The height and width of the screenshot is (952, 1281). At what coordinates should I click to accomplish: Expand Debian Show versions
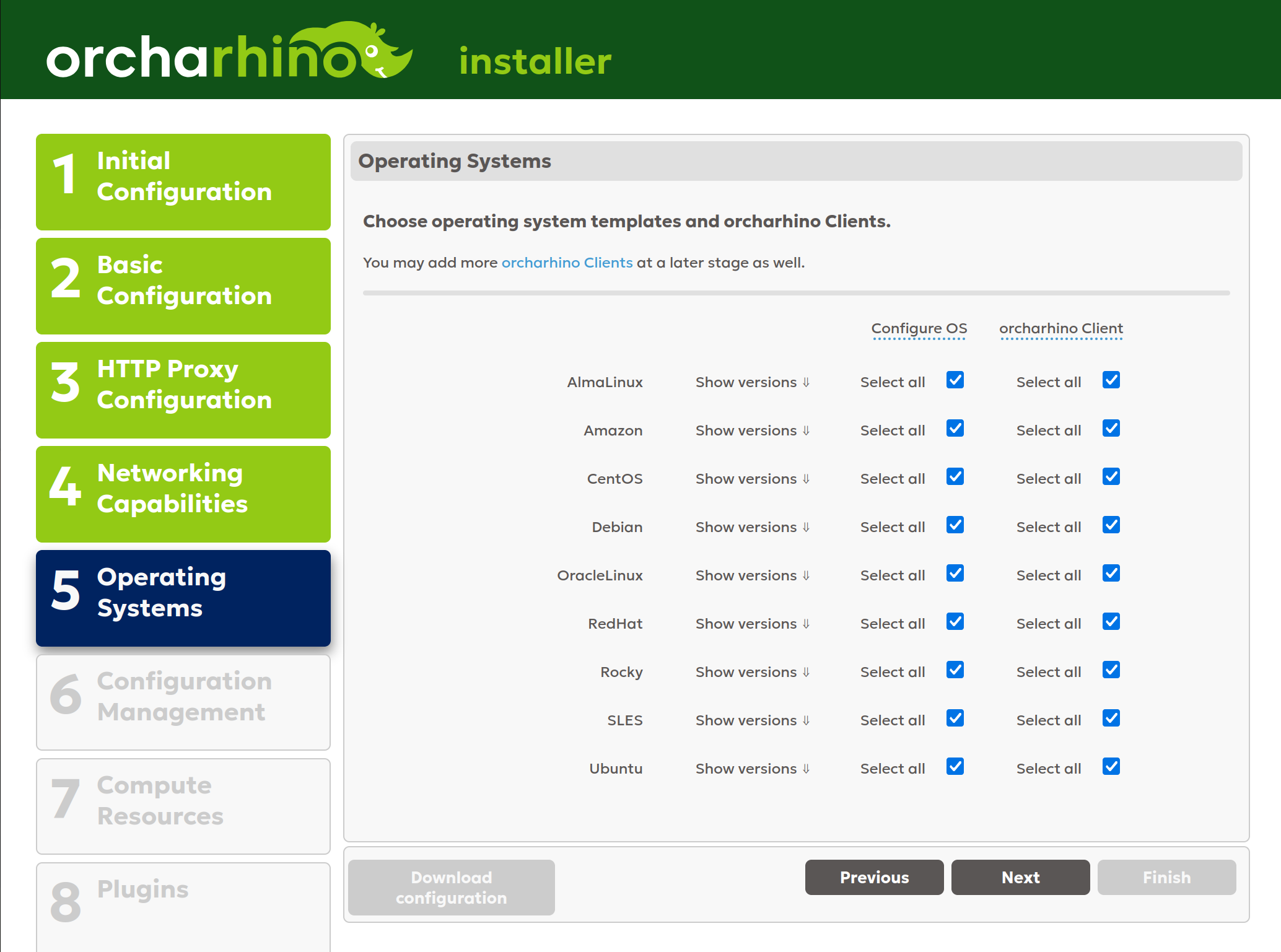click(x=751, y=527)
